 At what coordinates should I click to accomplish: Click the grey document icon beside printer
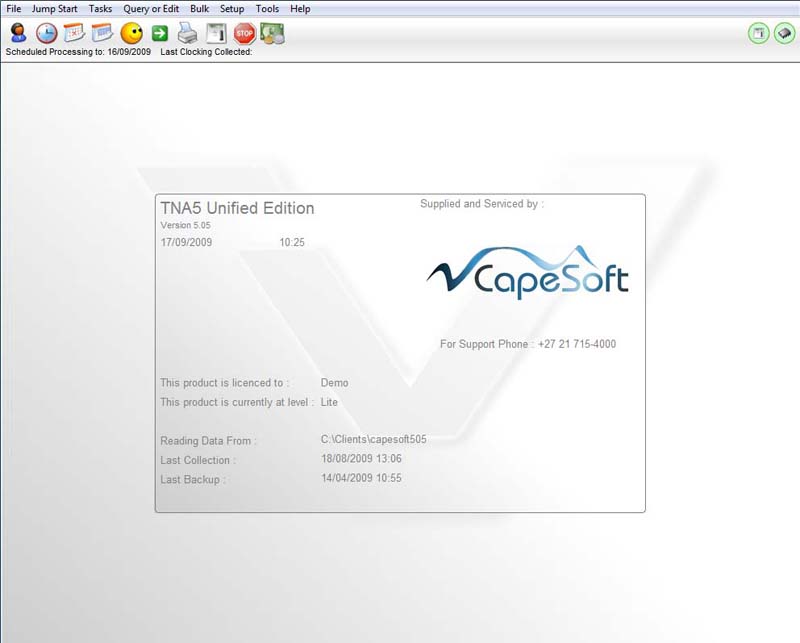216,33
